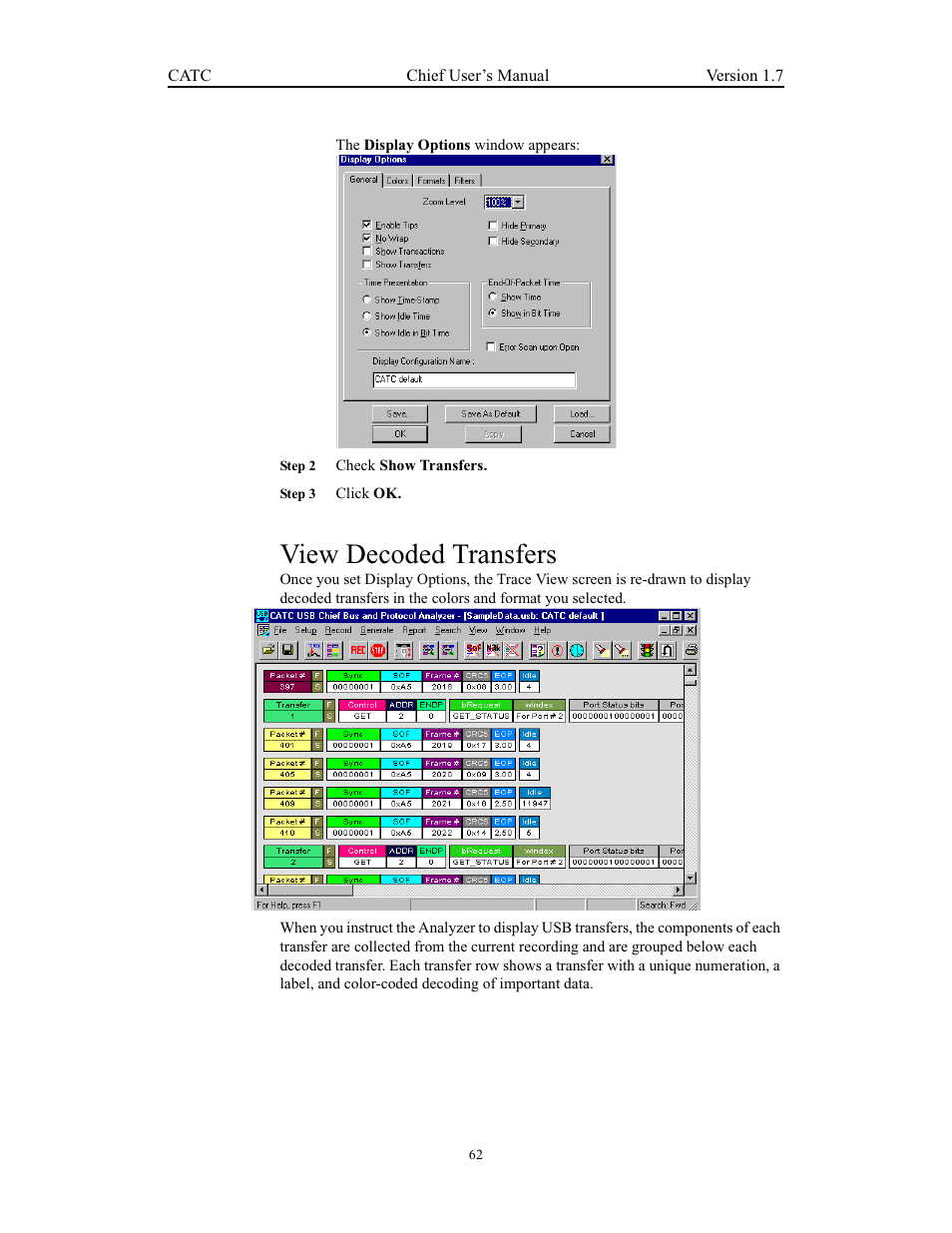Open the Record menu

point(338,630)
